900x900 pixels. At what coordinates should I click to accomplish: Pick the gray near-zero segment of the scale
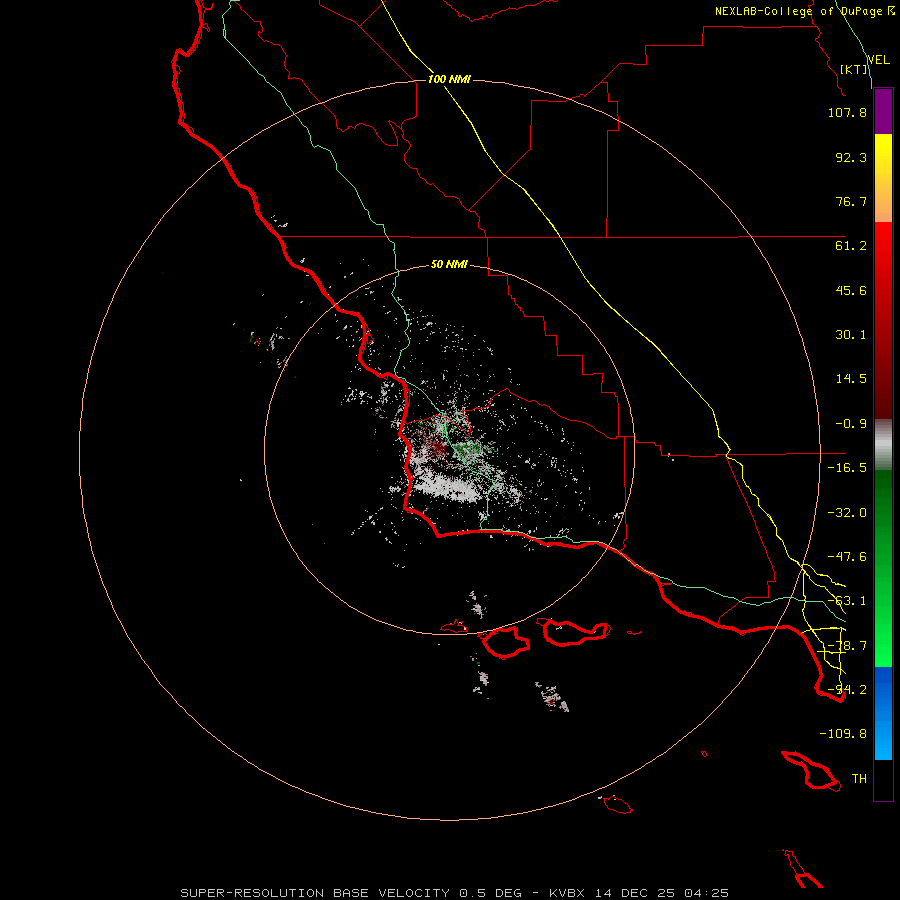(x=883, y=443)
